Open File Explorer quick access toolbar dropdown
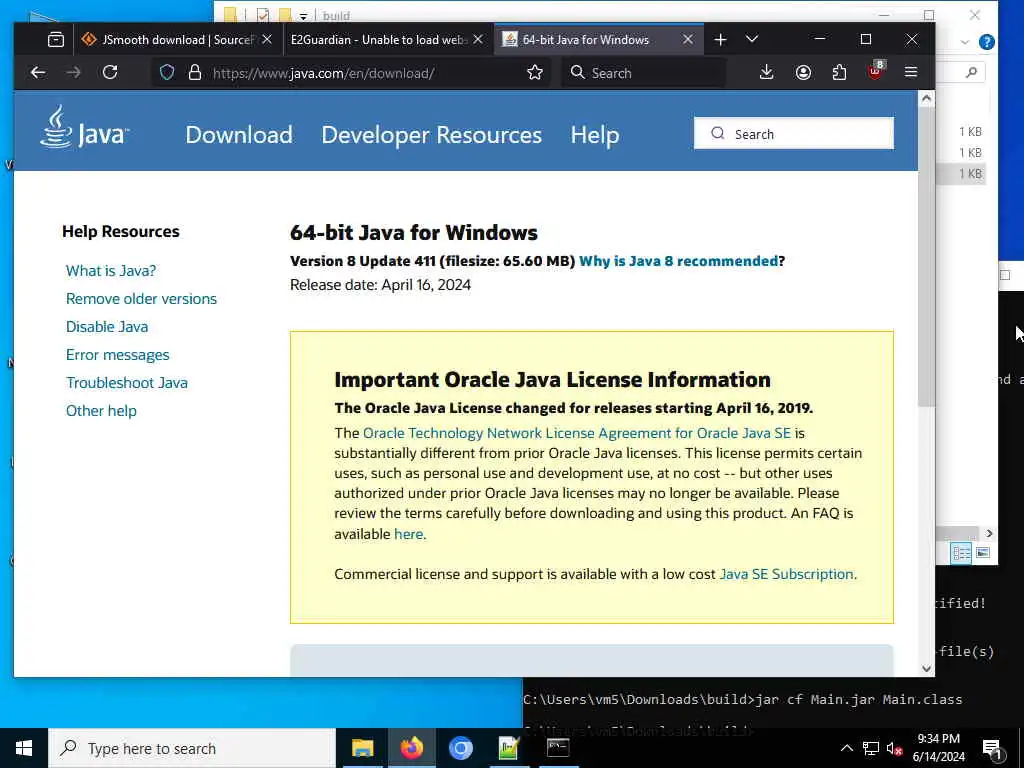 (x=303, y=16)
